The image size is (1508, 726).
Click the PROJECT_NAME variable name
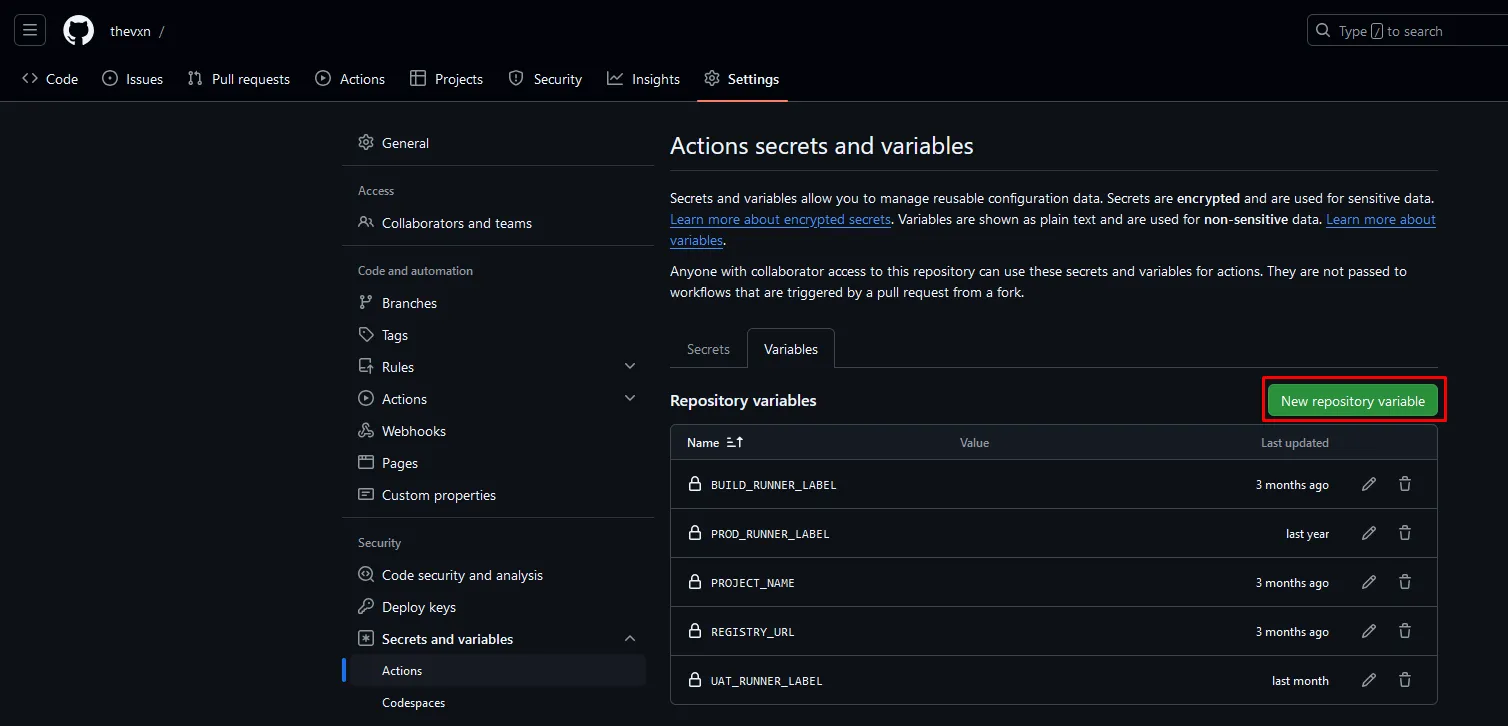[753, 583]
